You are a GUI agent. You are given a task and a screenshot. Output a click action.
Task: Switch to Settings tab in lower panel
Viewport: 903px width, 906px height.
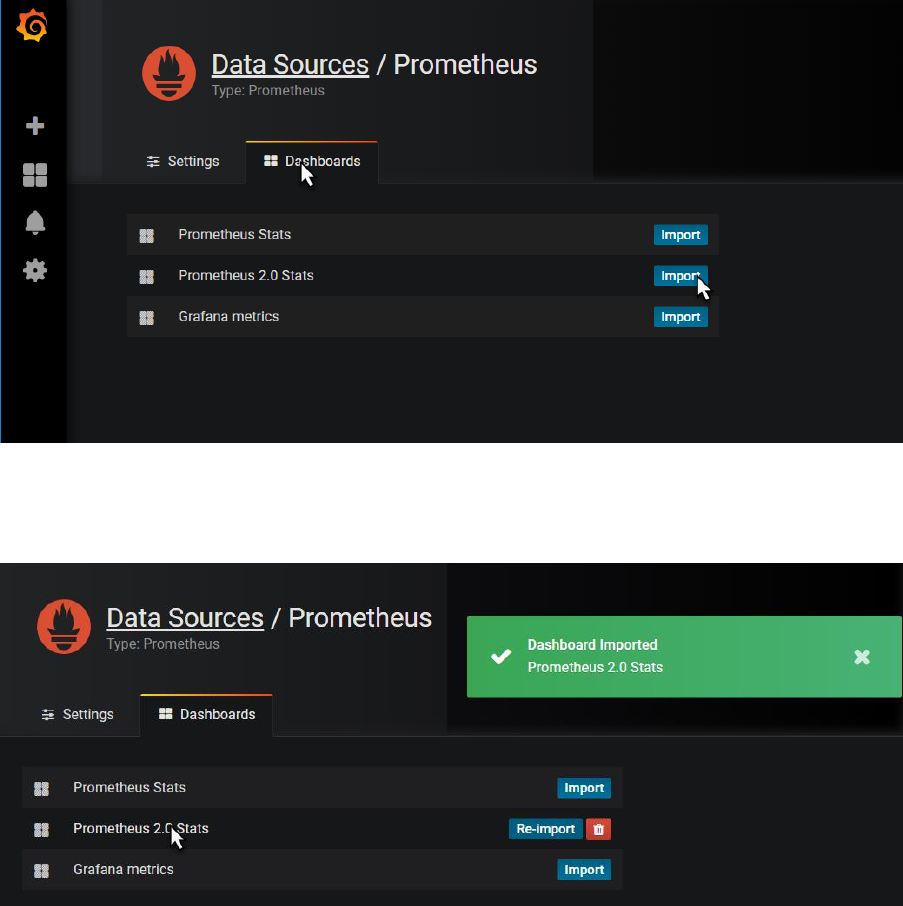click(77, 715)
